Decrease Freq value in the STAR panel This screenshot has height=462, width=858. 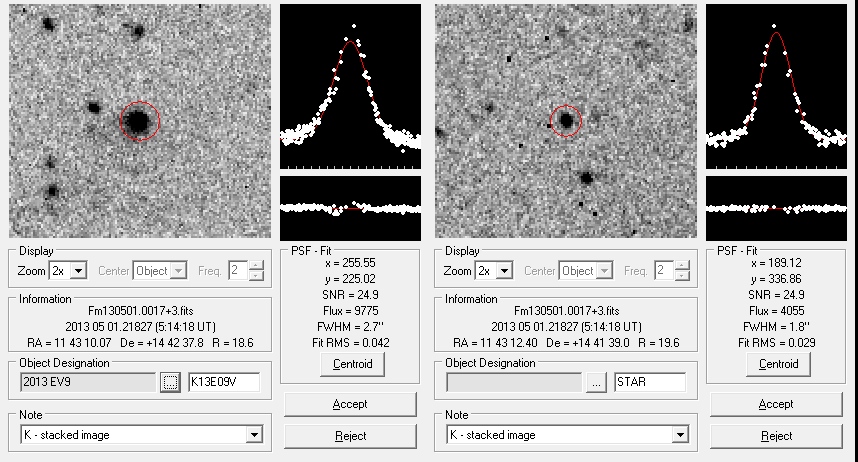683,276
